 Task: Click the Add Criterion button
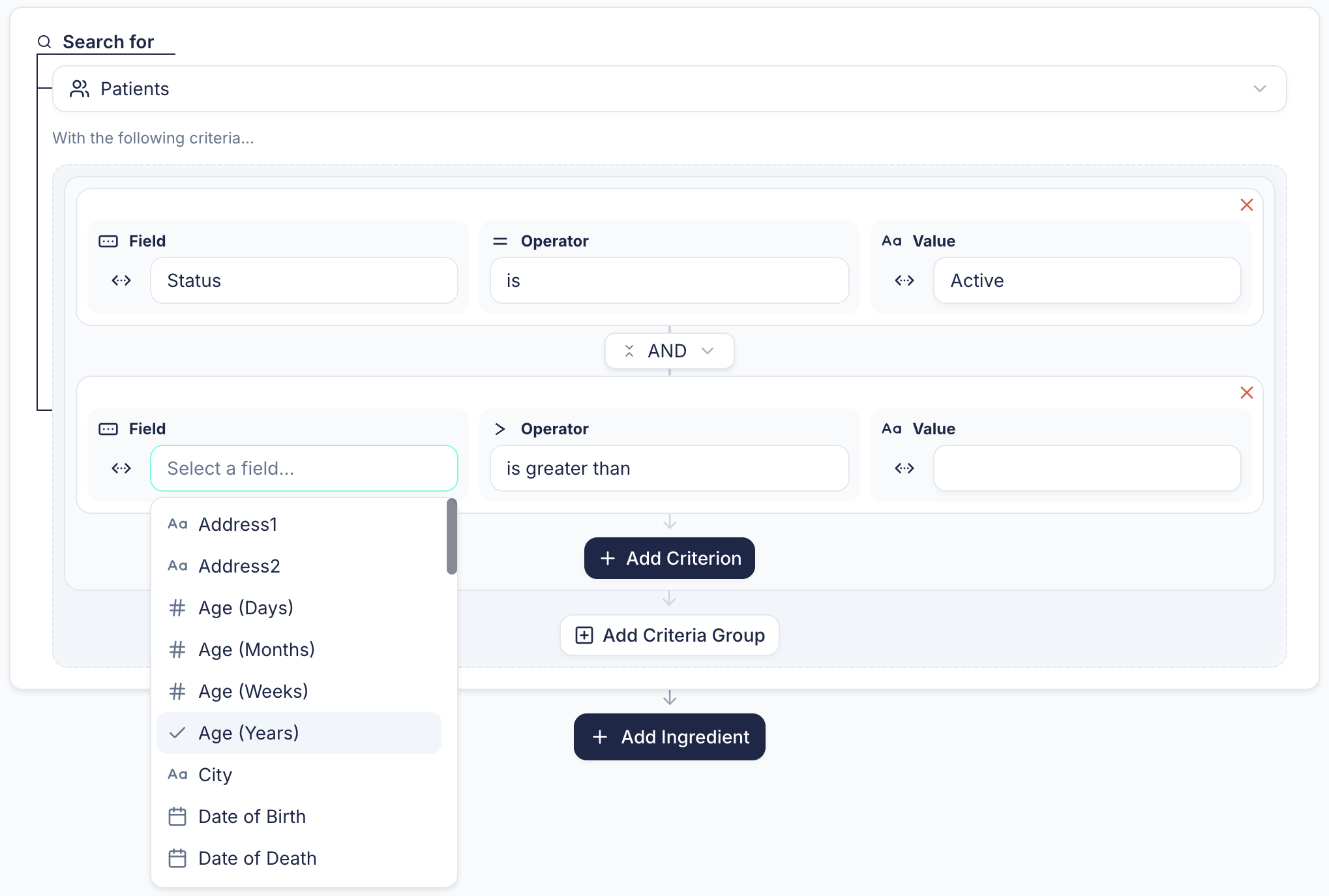tap(669, 558)
